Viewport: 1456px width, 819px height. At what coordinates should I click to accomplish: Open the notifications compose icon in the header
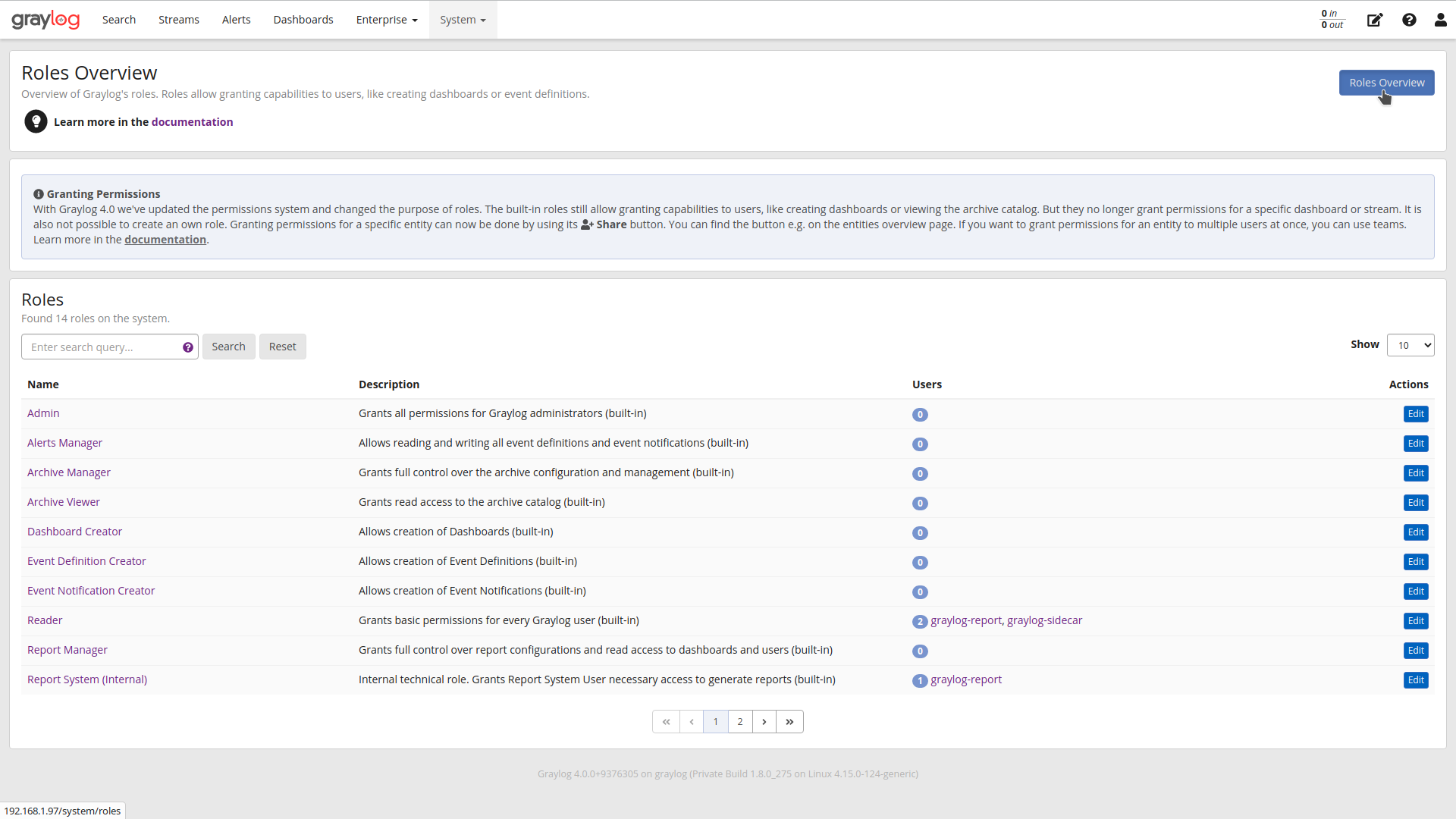tap(1375, 20)
